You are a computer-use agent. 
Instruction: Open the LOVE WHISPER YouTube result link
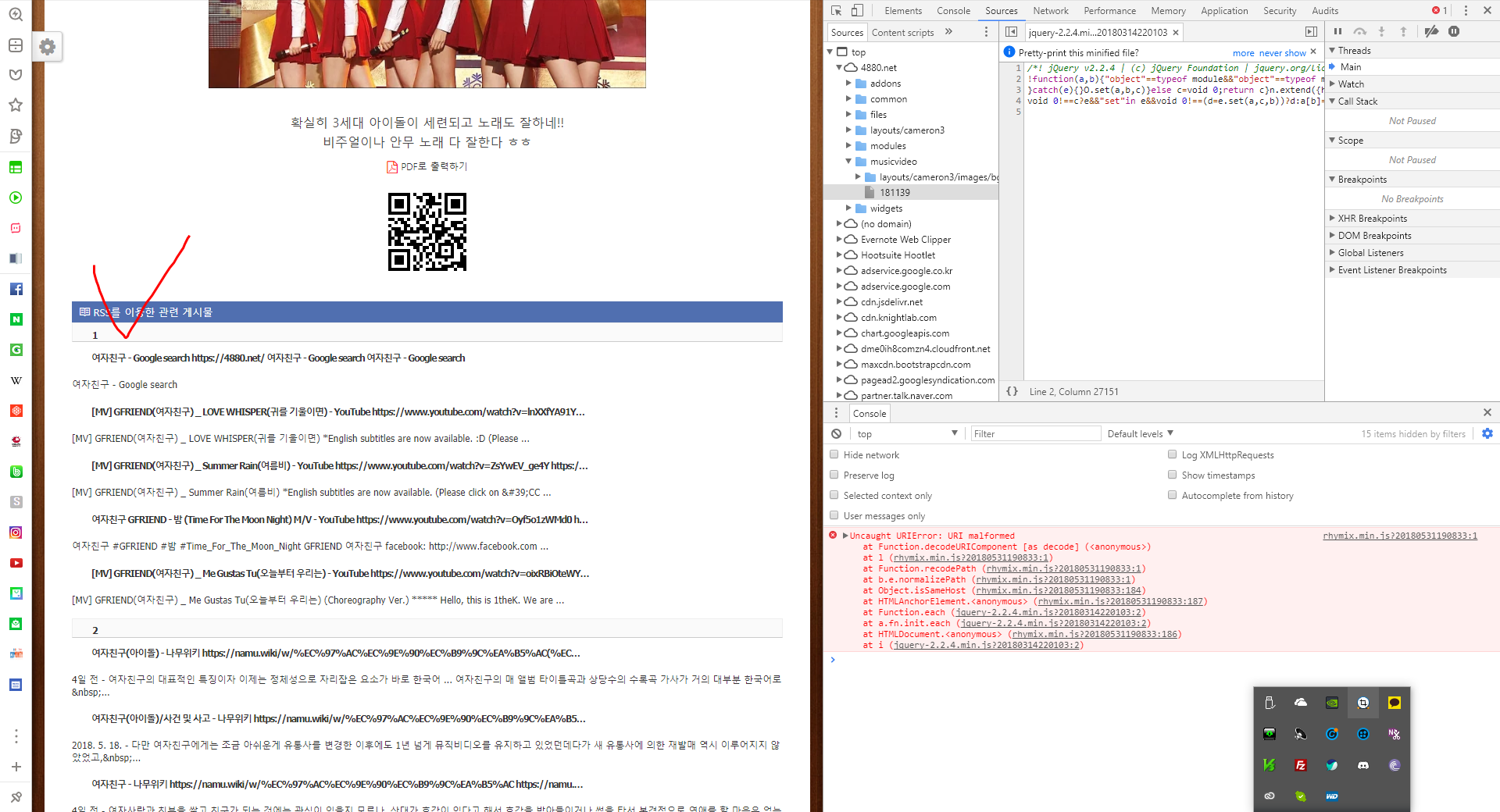coord(337,411)
